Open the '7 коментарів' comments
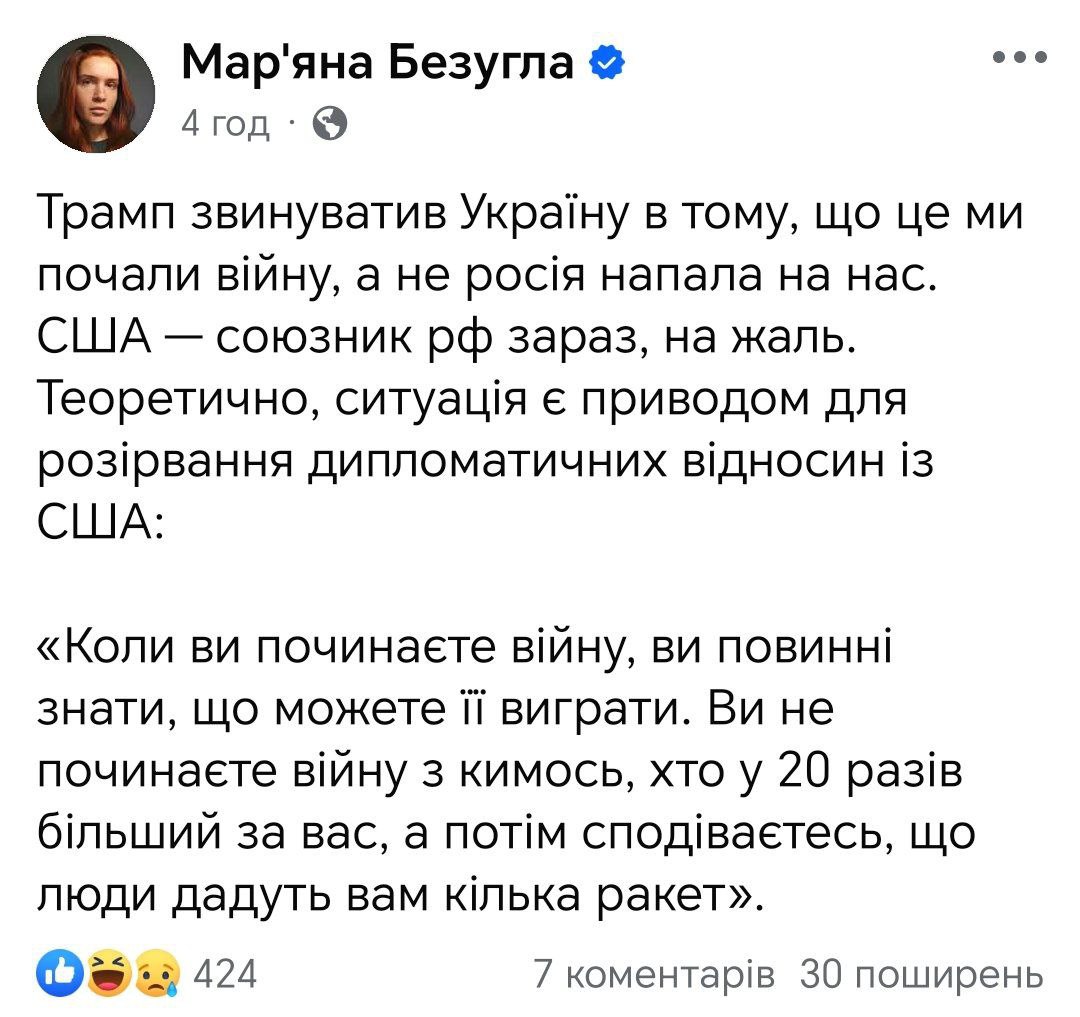Viewport: 1080px width, 1017px height. point(653,972)
